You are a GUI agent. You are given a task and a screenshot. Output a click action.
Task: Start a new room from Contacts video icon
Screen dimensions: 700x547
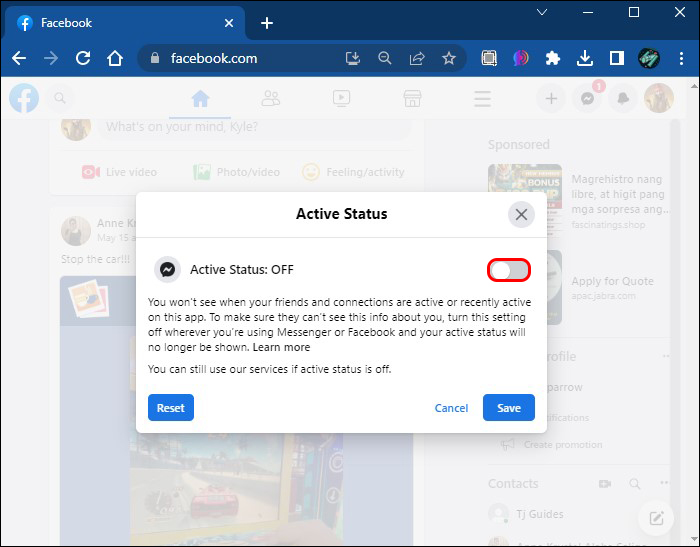(x=605, y=484)
